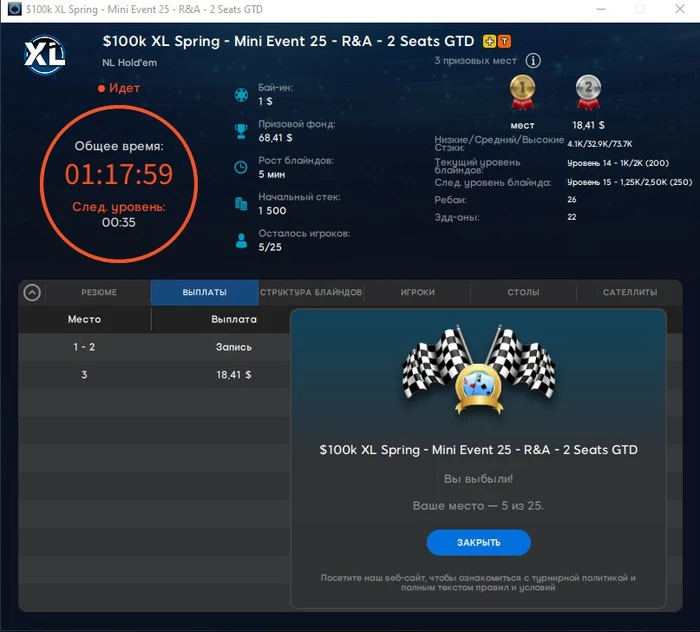Open the ИГРОКИ tab

click(417, 292)
